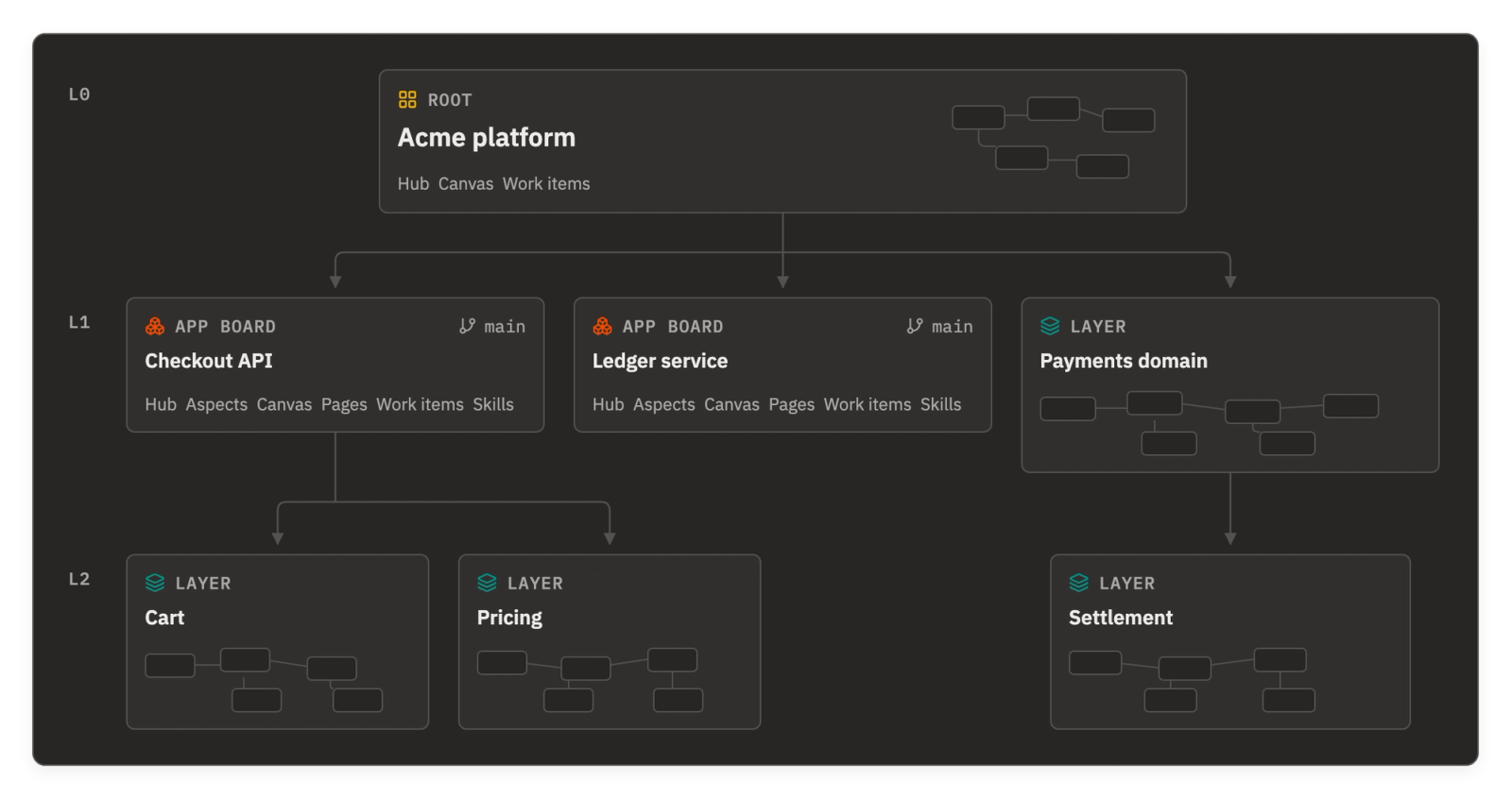Viewport: 1512px width, 799px height.
Task: Open the Skills tab on Ledger service
Action: (941, 404)
